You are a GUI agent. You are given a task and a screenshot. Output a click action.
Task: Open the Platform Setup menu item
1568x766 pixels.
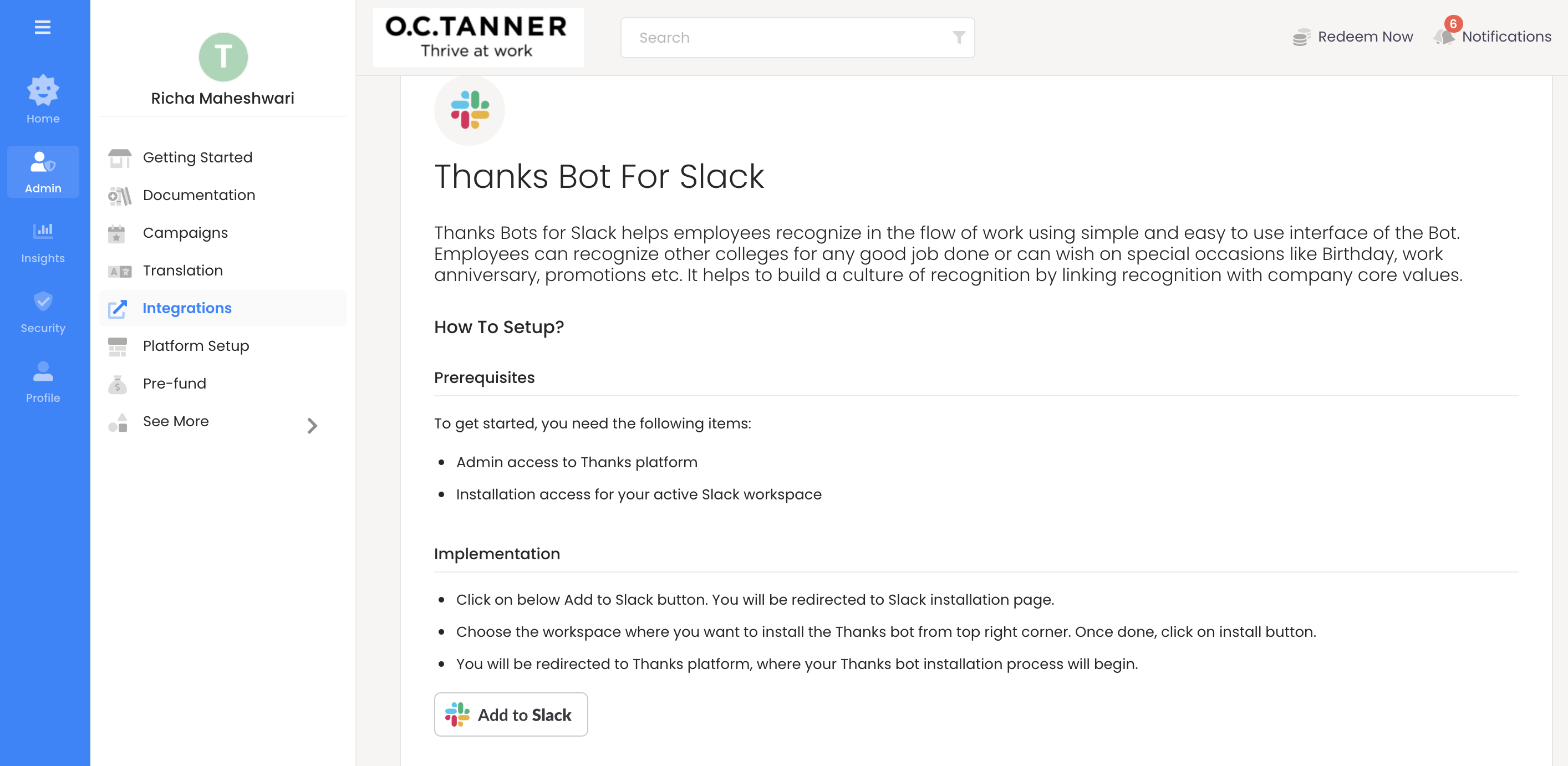(195, 346)
